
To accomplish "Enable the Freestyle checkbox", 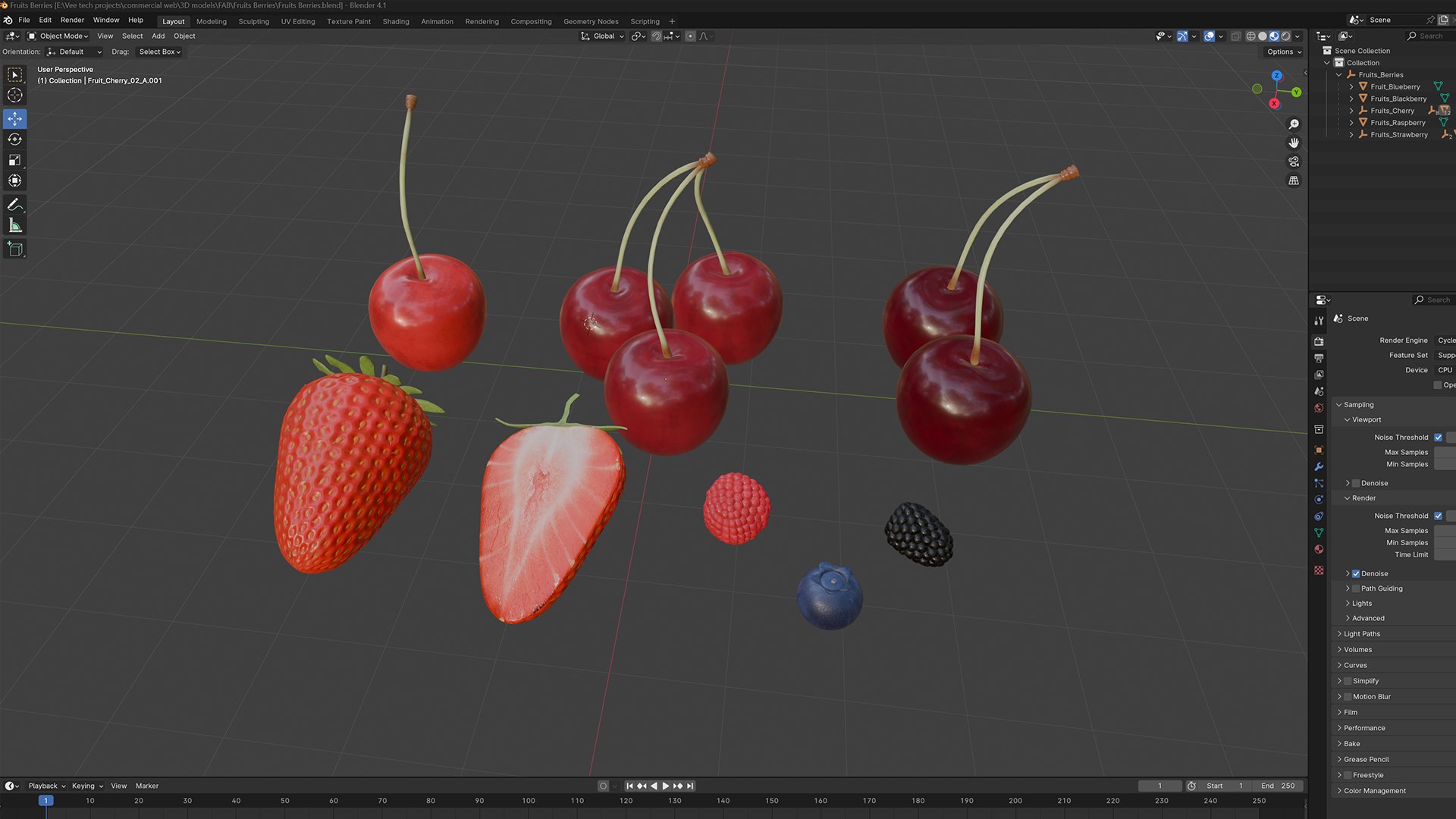I will [x=1348, y=775].
